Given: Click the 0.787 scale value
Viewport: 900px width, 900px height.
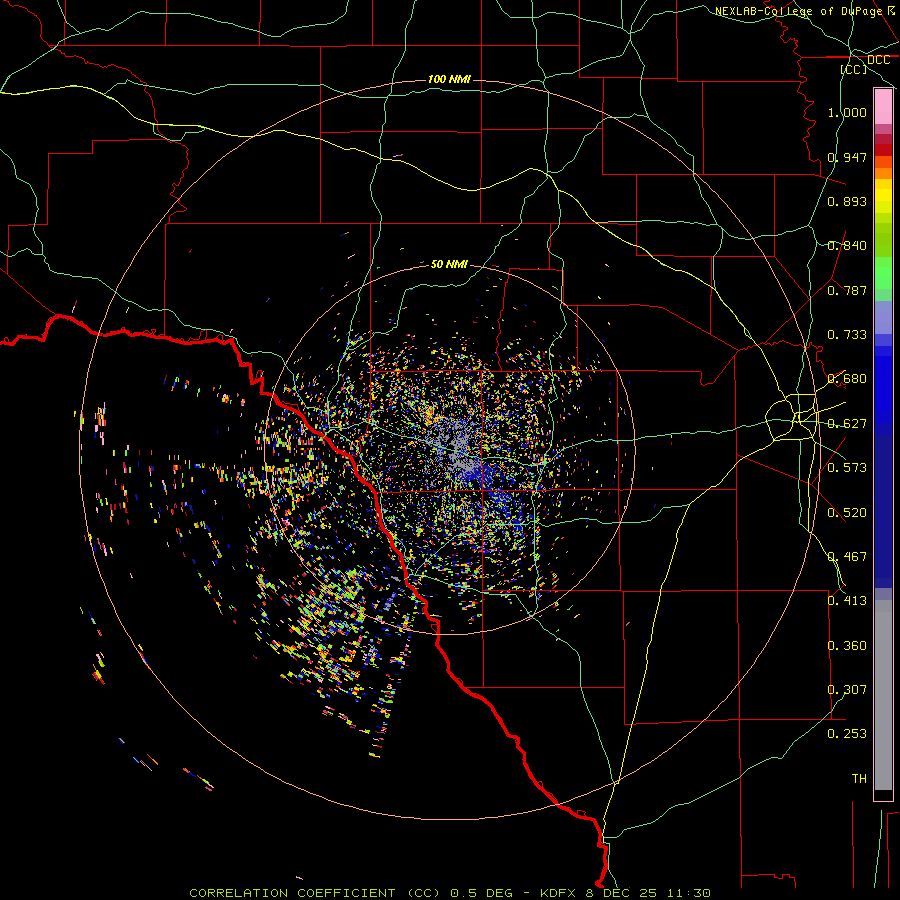Looking at the screenshot, I should pyautogui.click(x=847, y=290).
